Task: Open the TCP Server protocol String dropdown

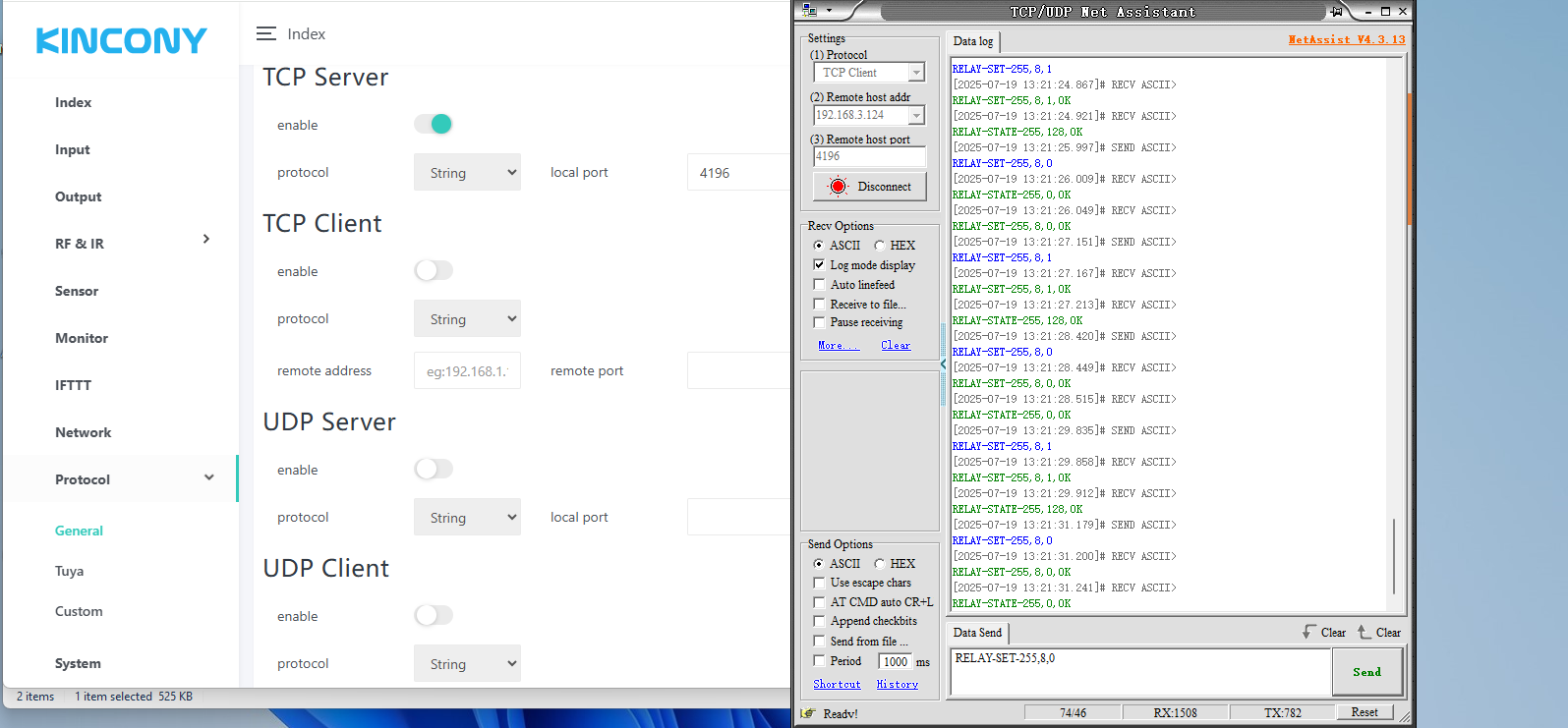Action: coord(467,173)
